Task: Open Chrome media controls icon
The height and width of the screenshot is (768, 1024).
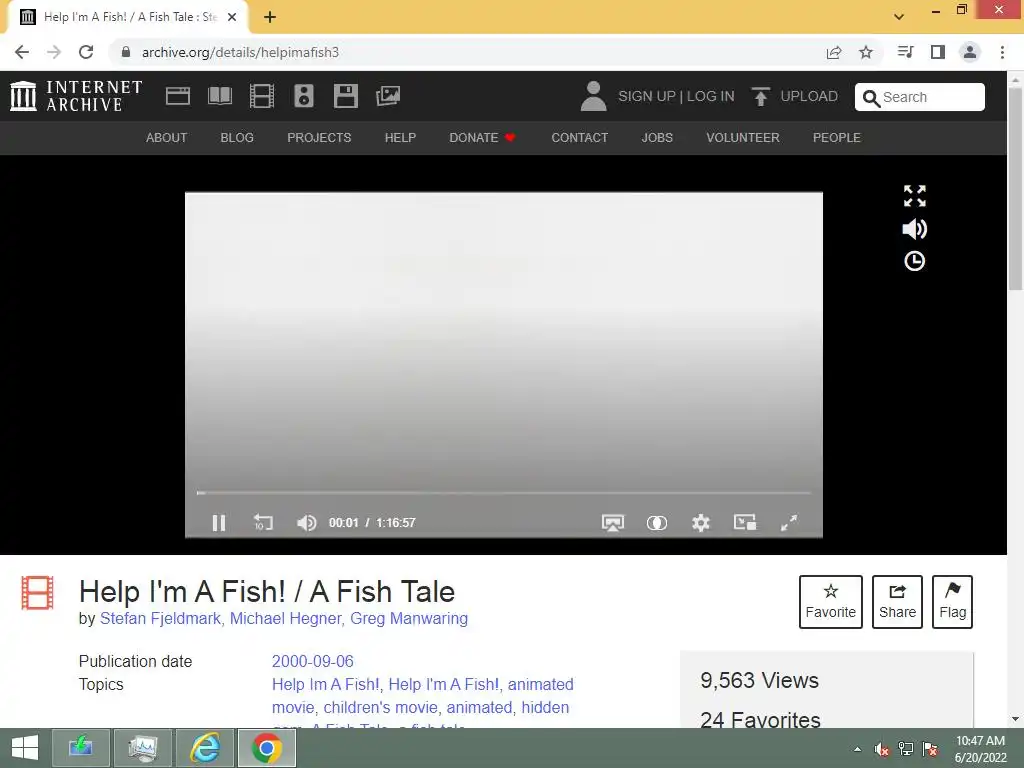Action: (905, 52)
